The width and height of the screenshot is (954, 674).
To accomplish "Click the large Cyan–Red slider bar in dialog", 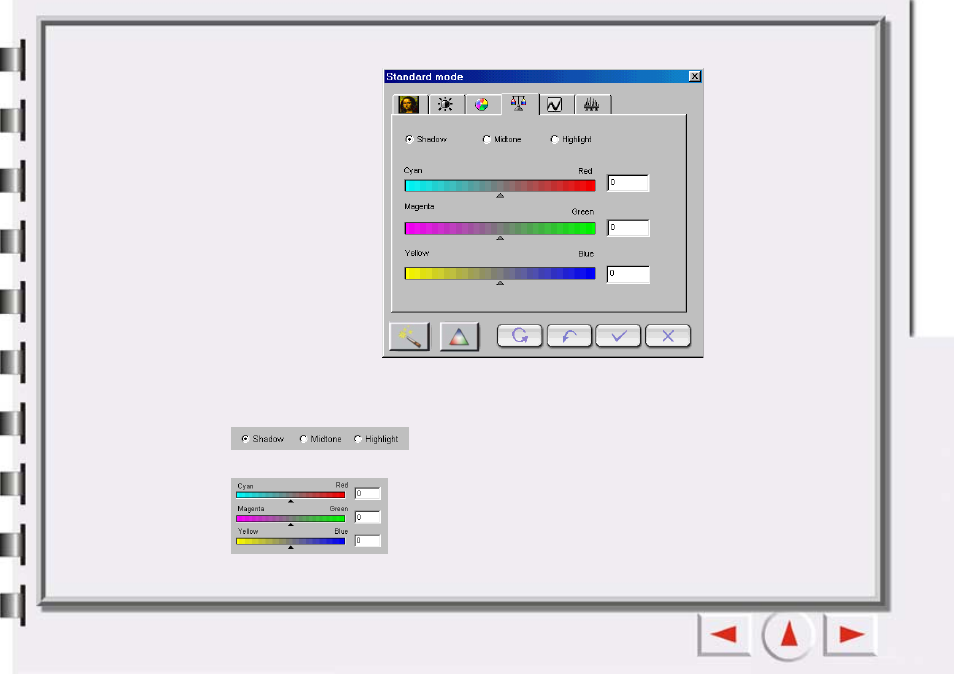I will point(500,186).
